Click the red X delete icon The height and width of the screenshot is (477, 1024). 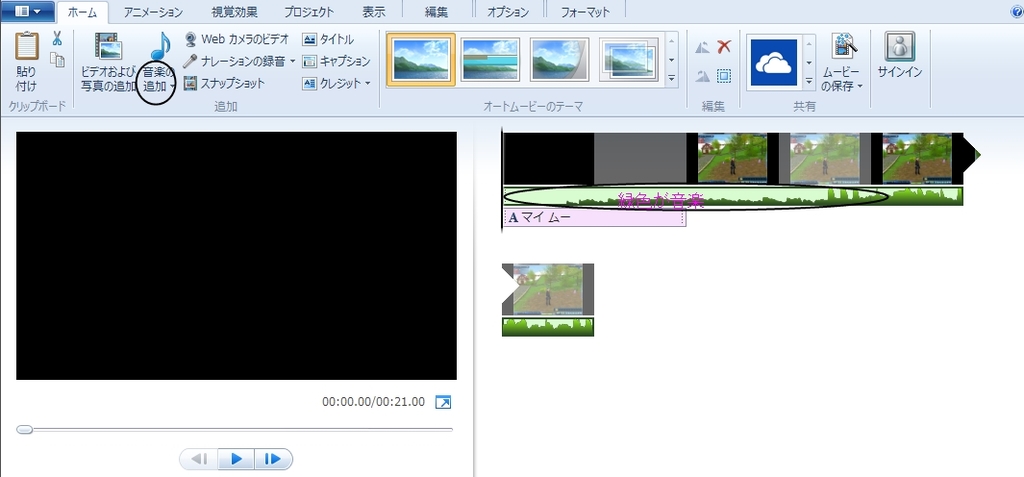[724, 46]
